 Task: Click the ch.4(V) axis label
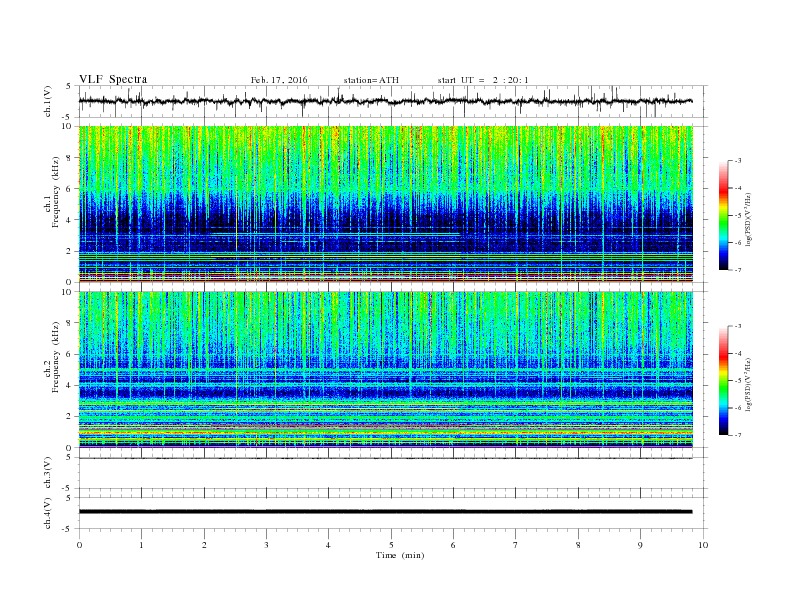pos(48,514)
